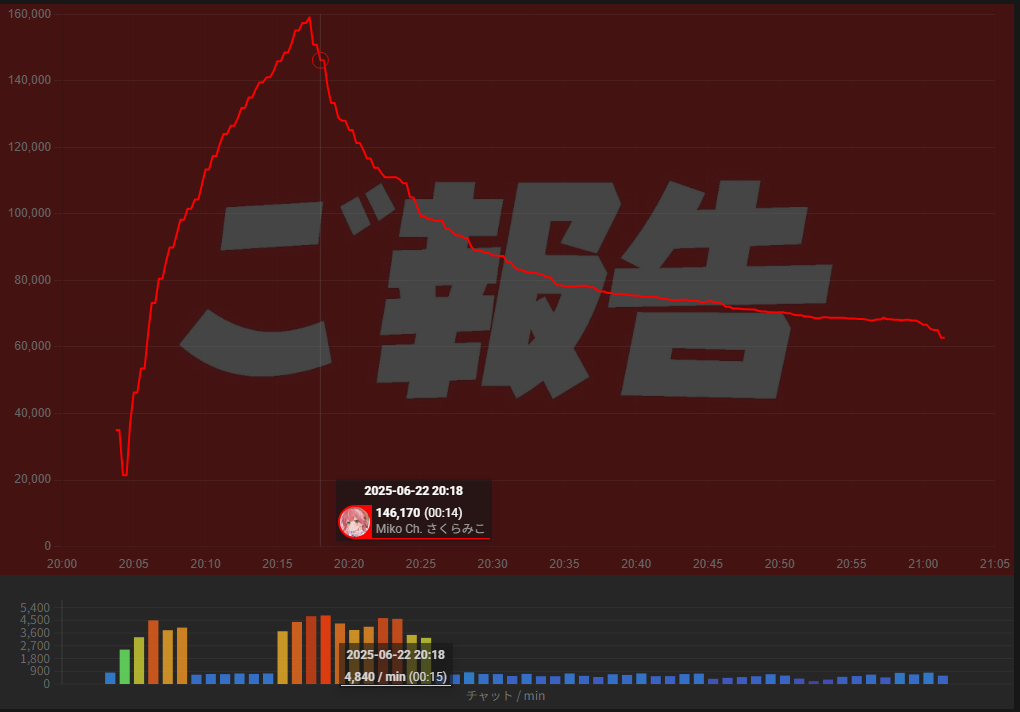Click the 40,000 y-axis label
Viewport: 1020px width, 712px height.
33,413
